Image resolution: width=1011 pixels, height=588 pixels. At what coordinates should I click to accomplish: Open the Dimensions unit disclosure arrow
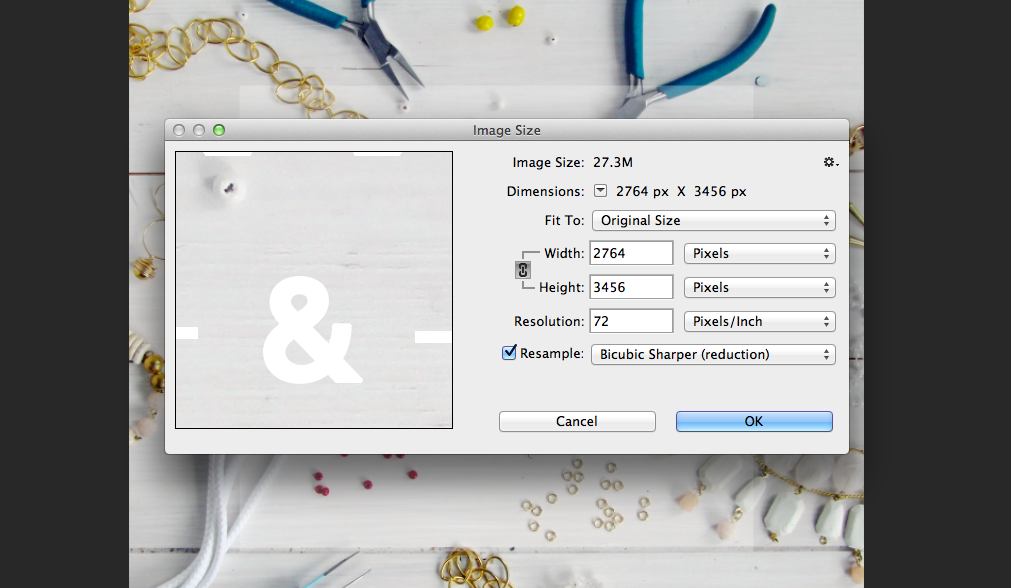(600, 191)
